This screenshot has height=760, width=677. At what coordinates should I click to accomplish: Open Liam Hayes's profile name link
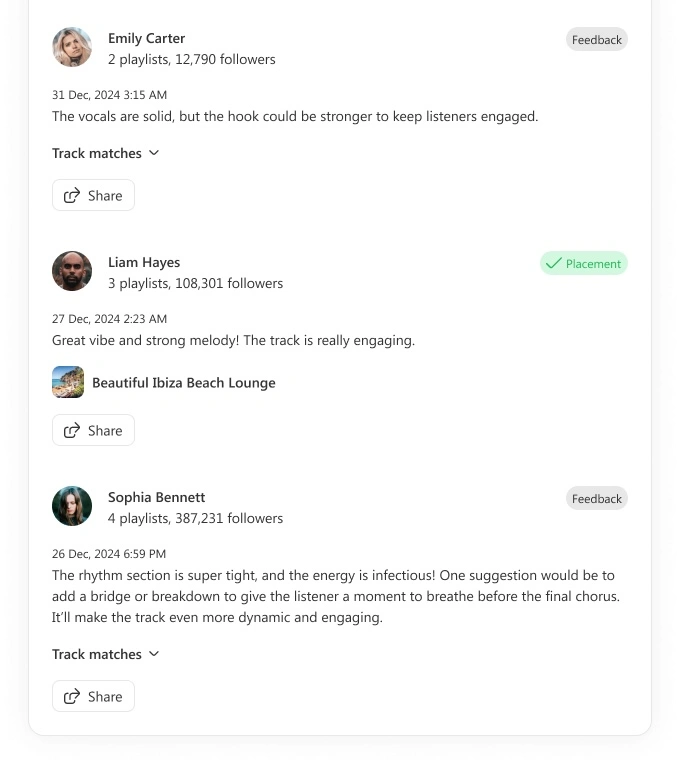[144, 262]
